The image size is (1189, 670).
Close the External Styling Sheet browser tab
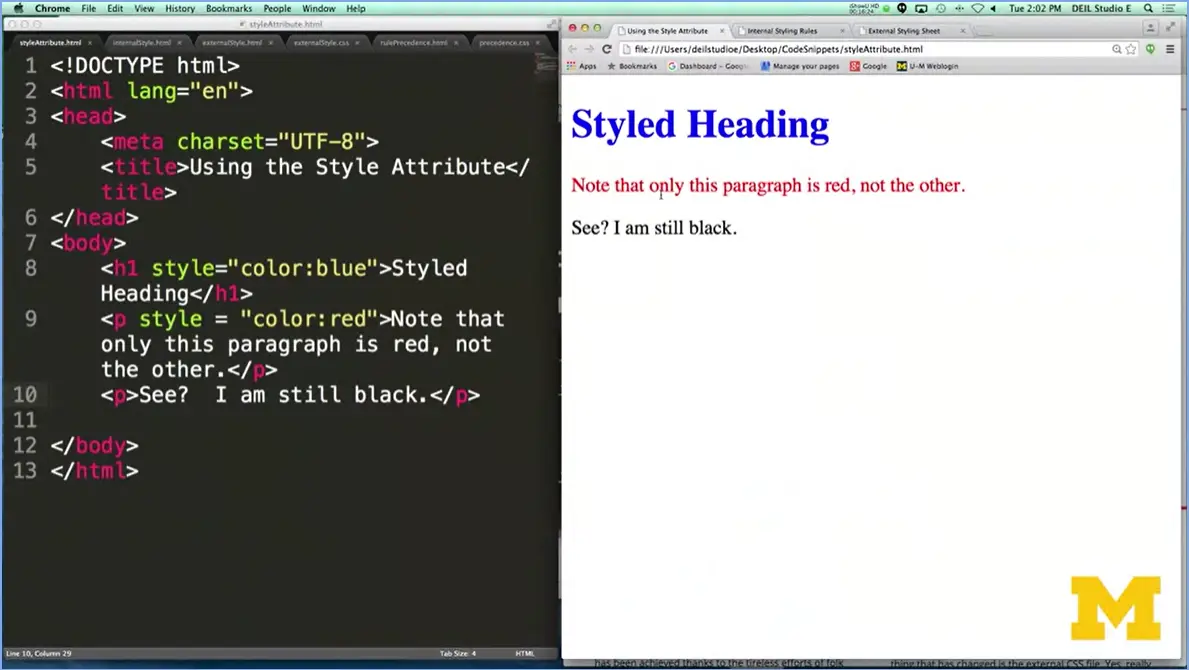(x=963, y=31)
